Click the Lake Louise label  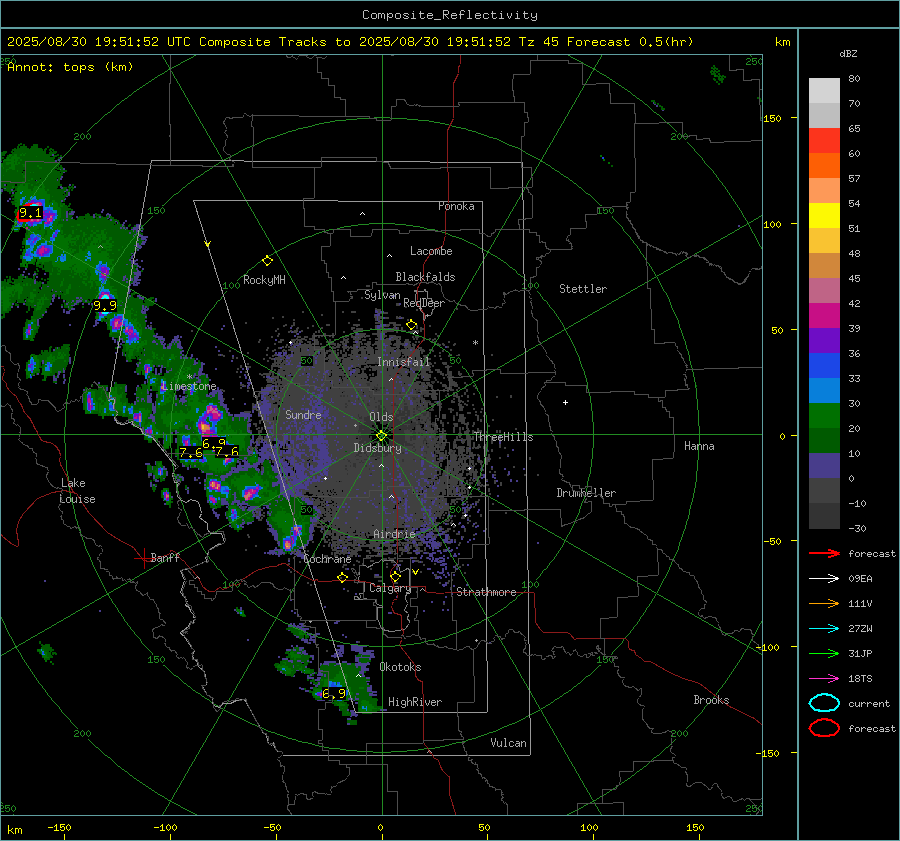tap(77, 491)
